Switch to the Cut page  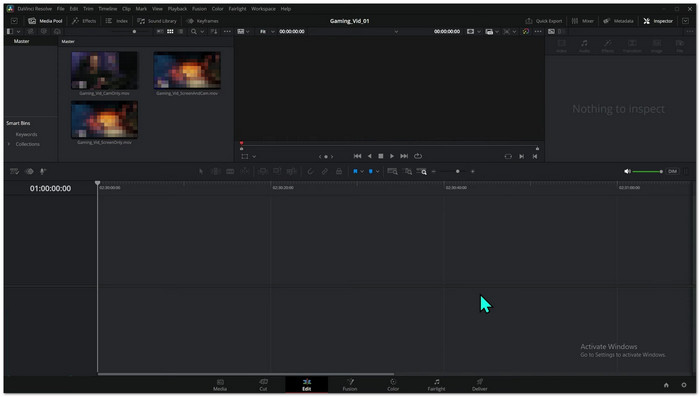tap(263, 385)
